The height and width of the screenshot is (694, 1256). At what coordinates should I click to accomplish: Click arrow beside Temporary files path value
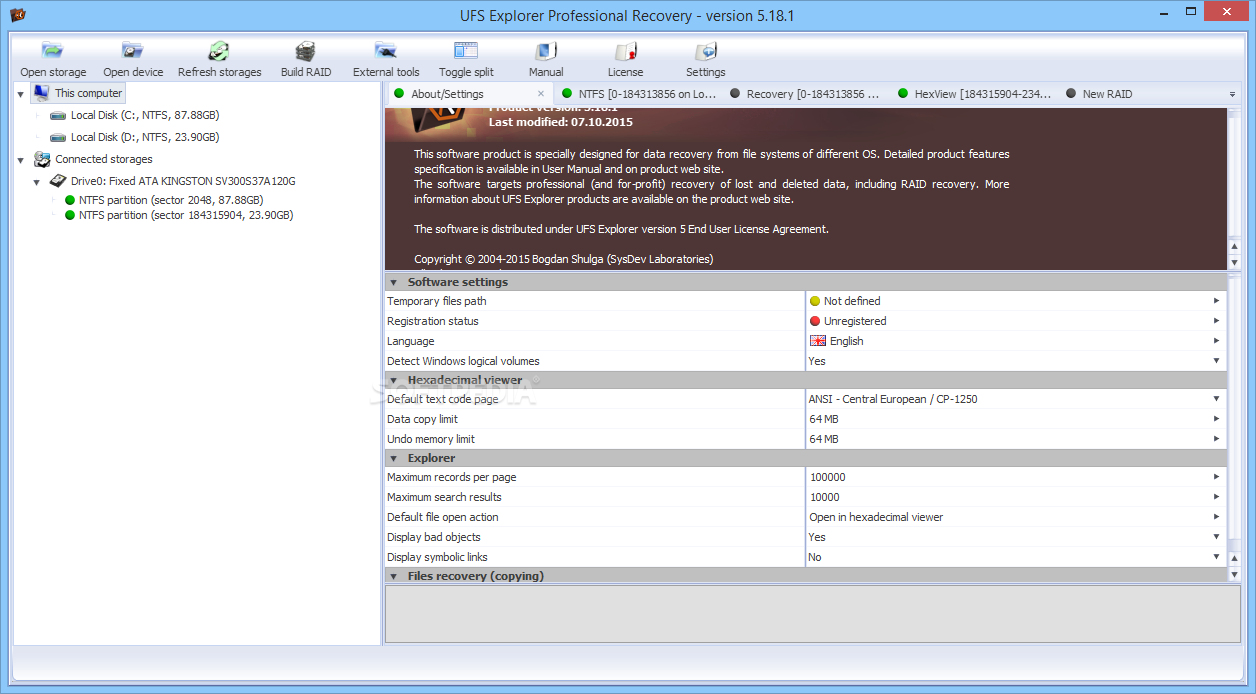click(x=1217, y=301)
